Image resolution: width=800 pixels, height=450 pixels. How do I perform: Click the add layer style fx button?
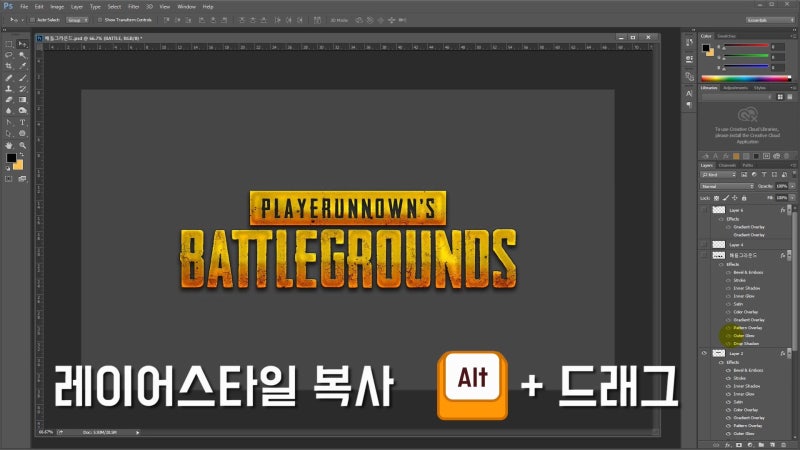tap(728, 445)
